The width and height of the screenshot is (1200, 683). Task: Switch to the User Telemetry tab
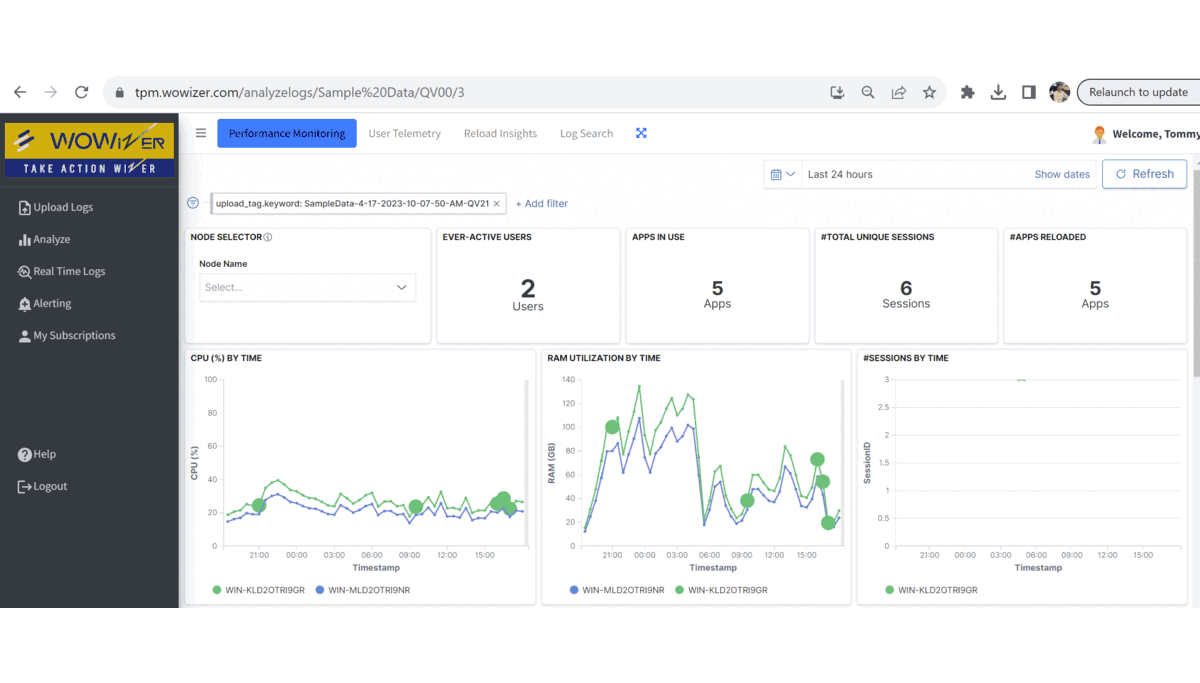coord(404,133)
